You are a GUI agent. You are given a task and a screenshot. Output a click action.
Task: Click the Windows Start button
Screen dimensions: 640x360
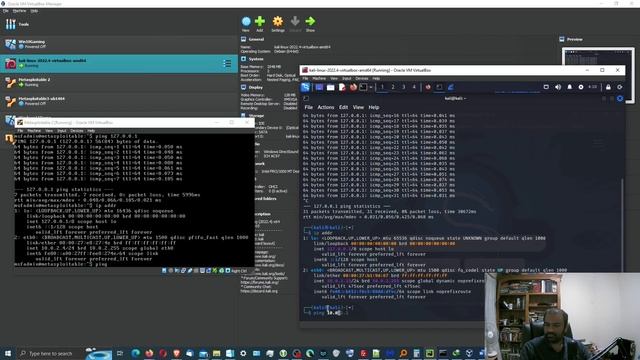[x=7, y=353]
